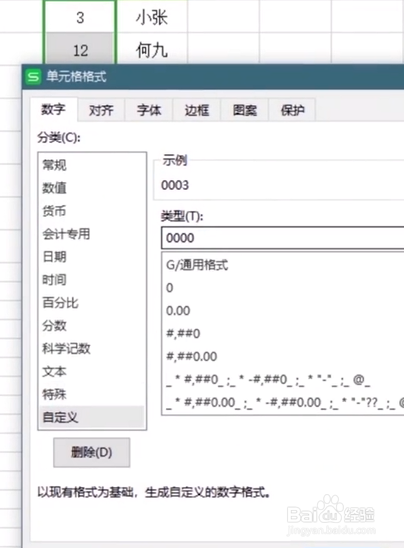Image resolution: width=404 pixels, height=548 pixels.
Task: Switch to the 图案 tab
Action: click(245, 110)
